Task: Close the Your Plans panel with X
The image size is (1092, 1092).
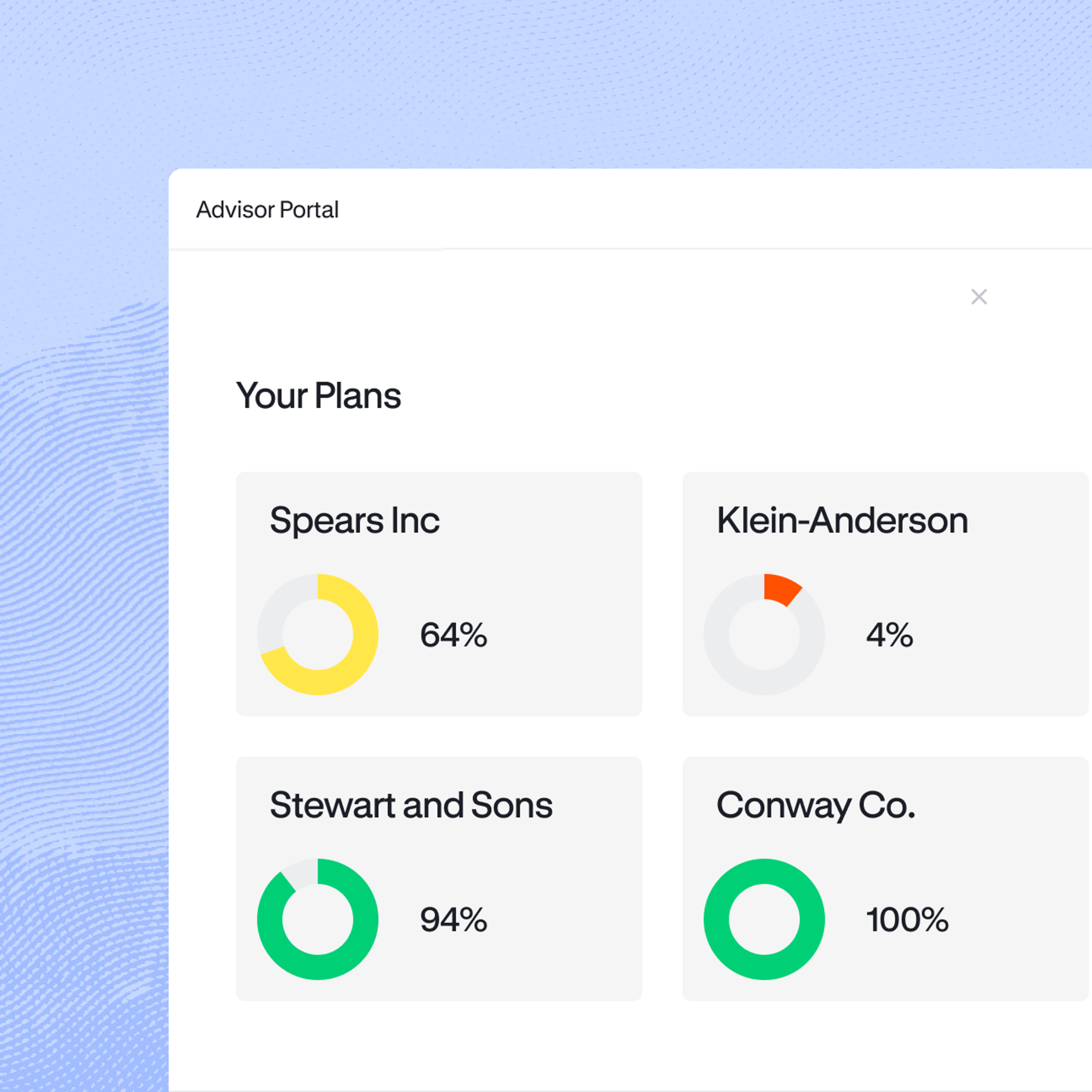Action: coord(979,297)
